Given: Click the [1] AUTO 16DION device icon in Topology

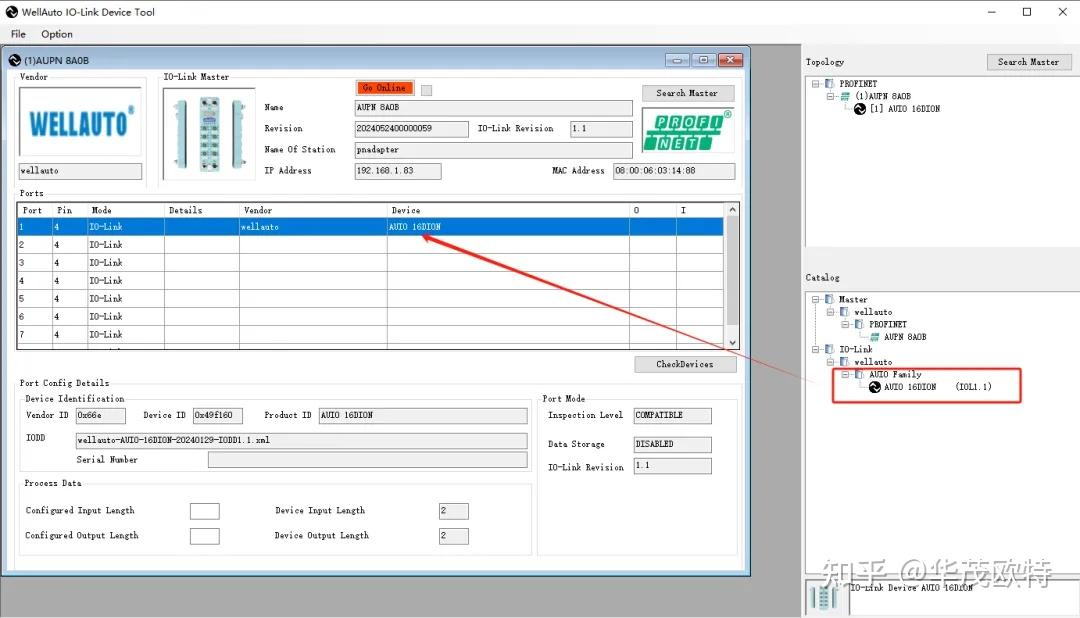Looking at the screenshot, I should (x=860, y=109).
